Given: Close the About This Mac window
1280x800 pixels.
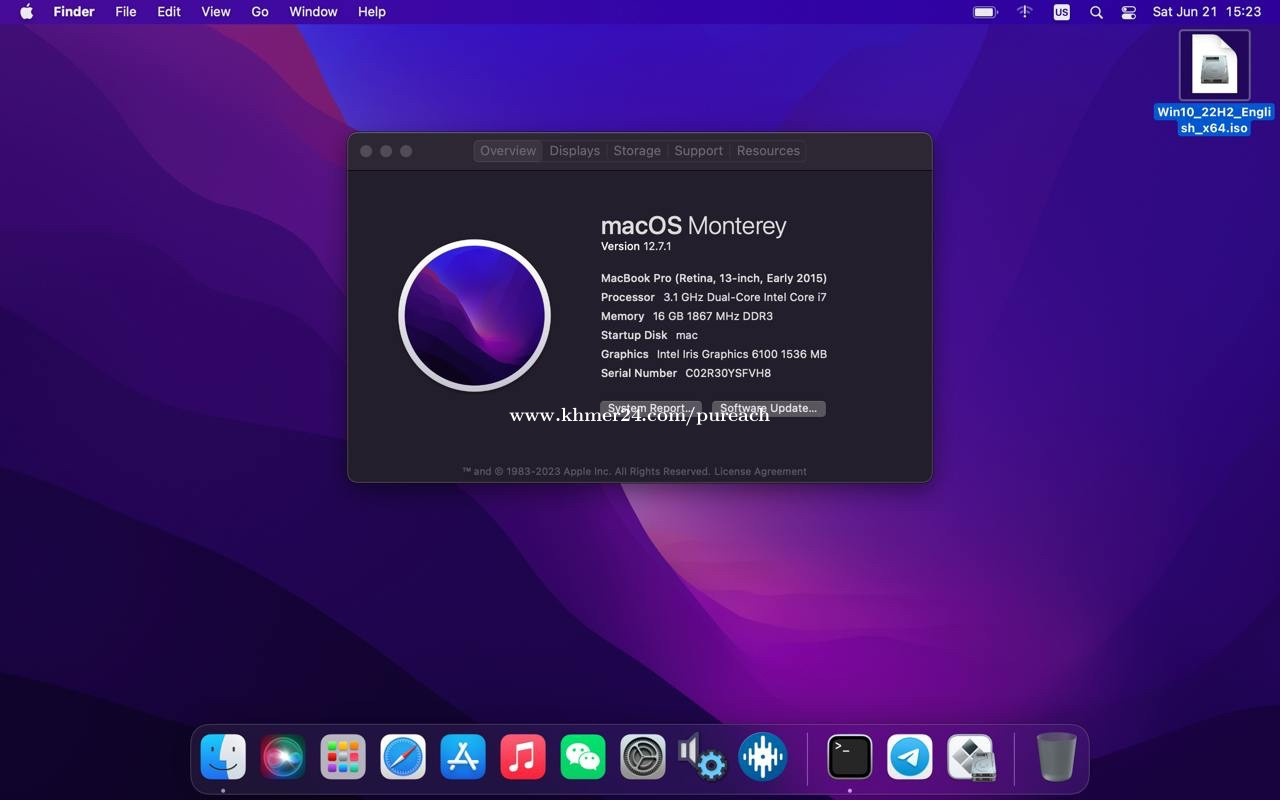Looking at the screenshot, I should [x=366, y=151].
